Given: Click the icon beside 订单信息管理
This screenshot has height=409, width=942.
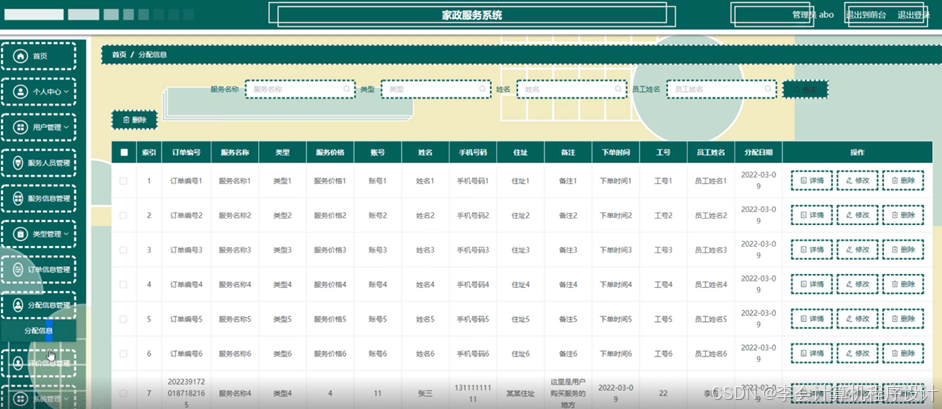Looking at the screenshot, I should 19,269.
